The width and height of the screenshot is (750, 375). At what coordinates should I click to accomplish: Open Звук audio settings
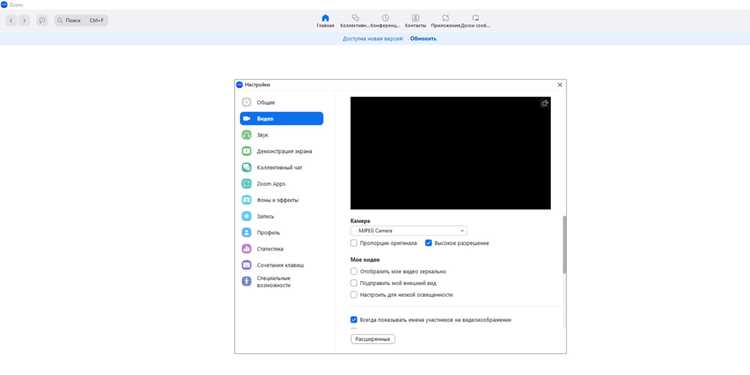click(281, 135)
